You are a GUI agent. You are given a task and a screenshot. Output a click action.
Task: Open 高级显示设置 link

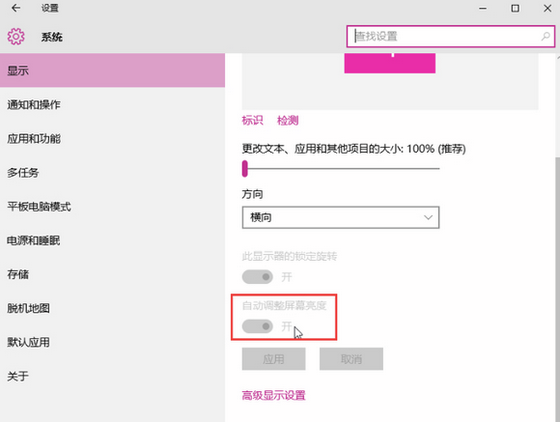274,395
